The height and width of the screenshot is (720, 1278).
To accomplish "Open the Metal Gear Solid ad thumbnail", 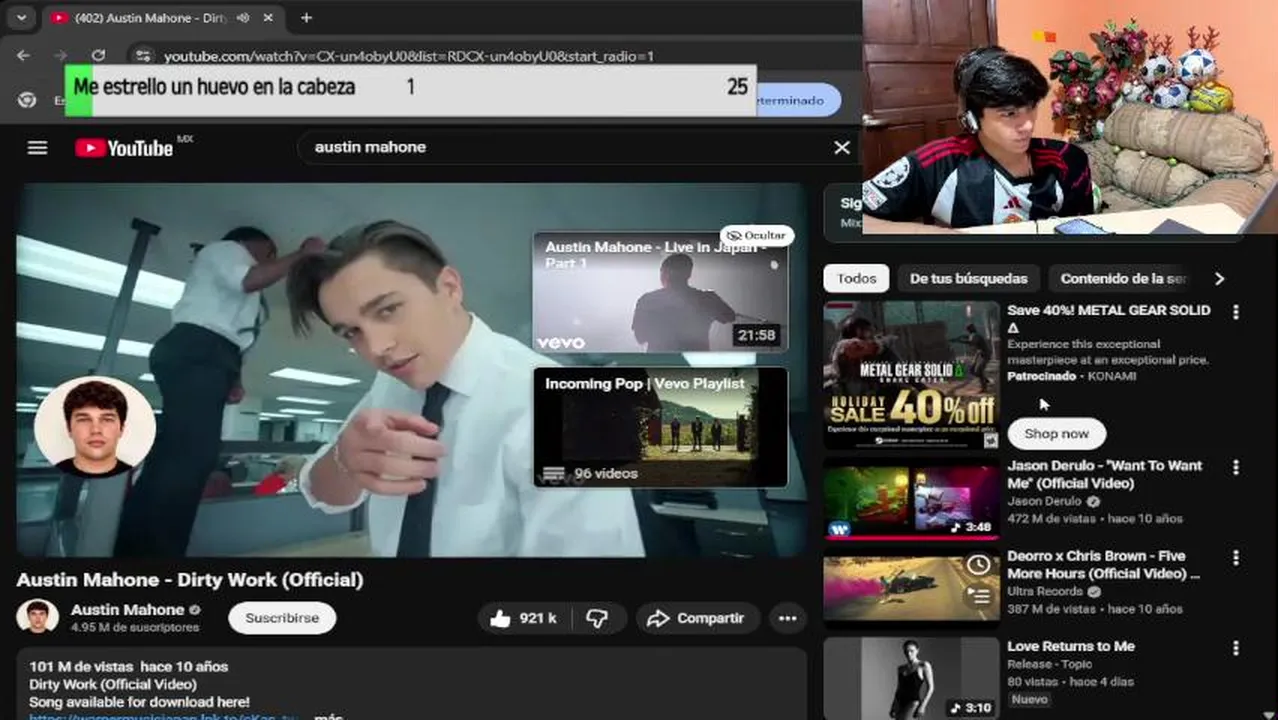I will pos(911,376).
